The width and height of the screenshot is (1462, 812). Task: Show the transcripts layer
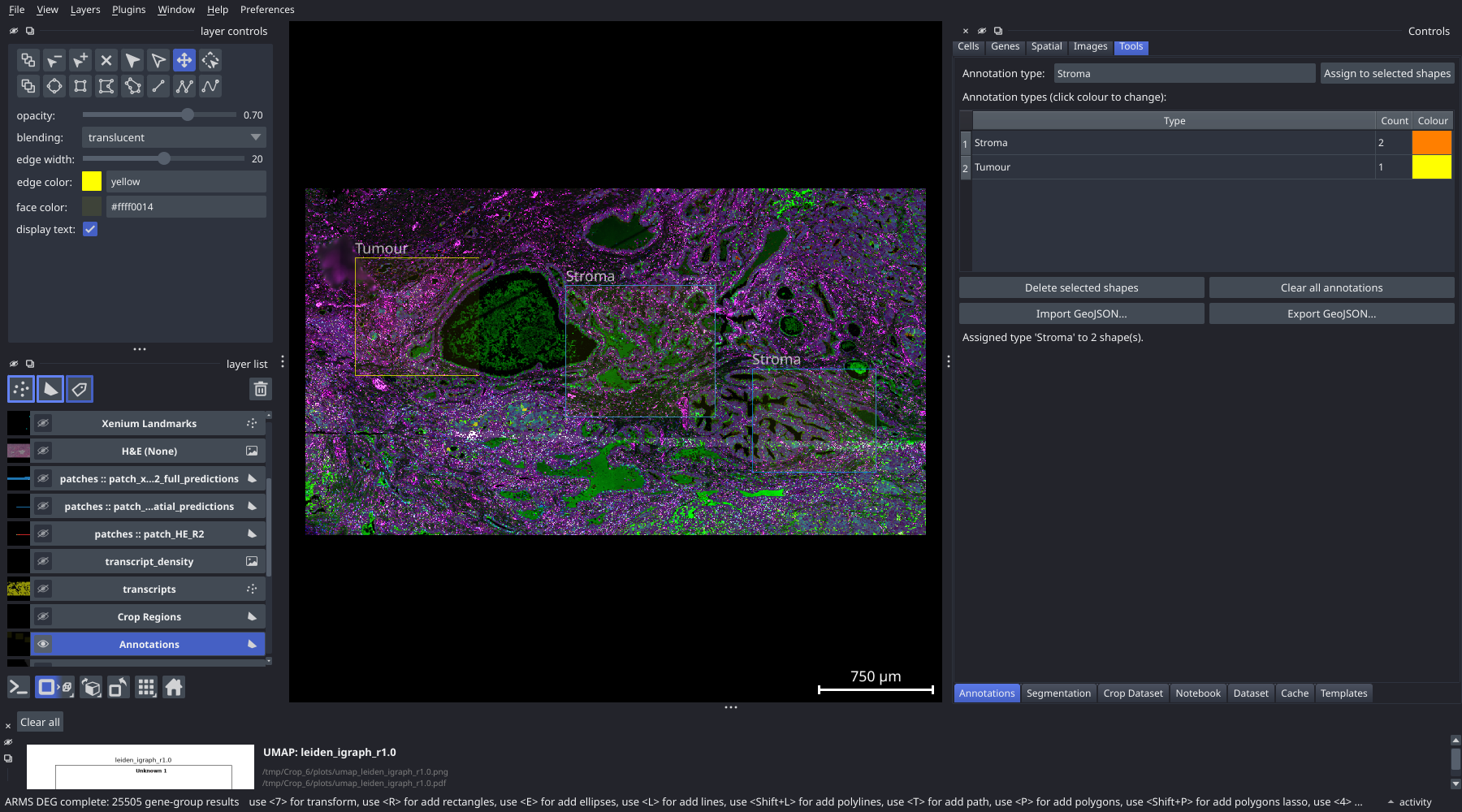[43, 589]
